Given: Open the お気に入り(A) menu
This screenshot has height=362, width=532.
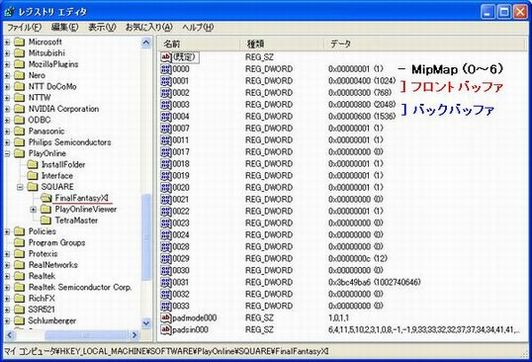Looking at the screenshot, I should click(x=149, y=27).
